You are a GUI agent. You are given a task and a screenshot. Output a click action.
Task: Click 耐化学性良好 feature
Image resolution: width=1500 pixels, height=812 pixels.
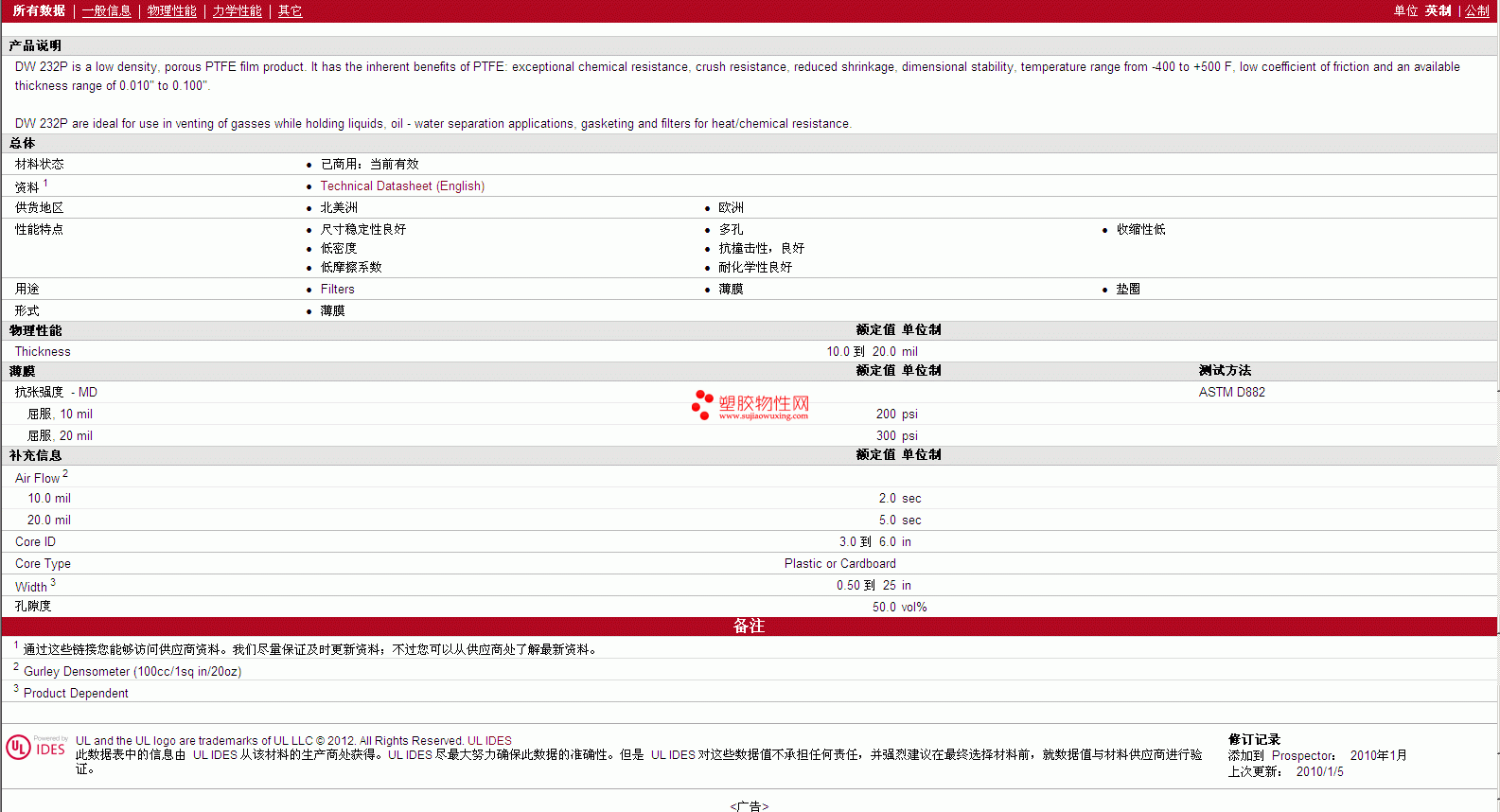pos(754,268)
